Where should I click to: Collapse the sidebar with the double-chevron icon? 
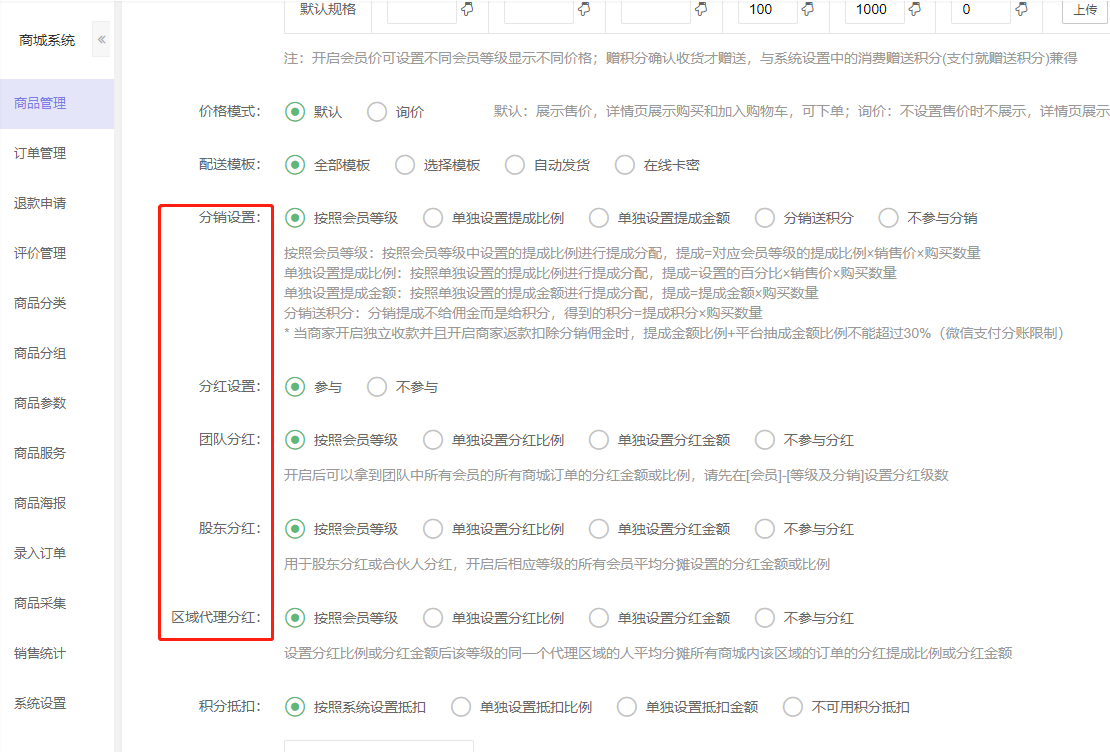click(102, 40)
